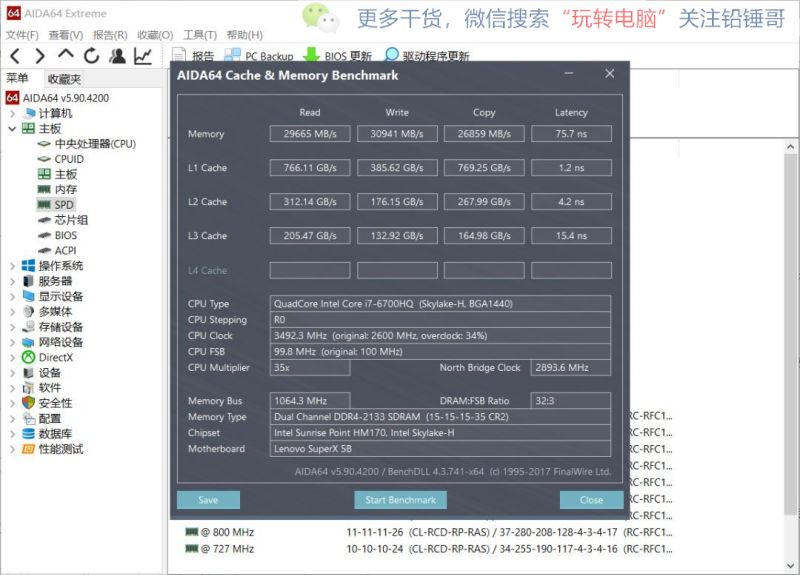Navigate up one level with the up arrow
The width and height of the screenshot is (800, 575).
point(66,54)
